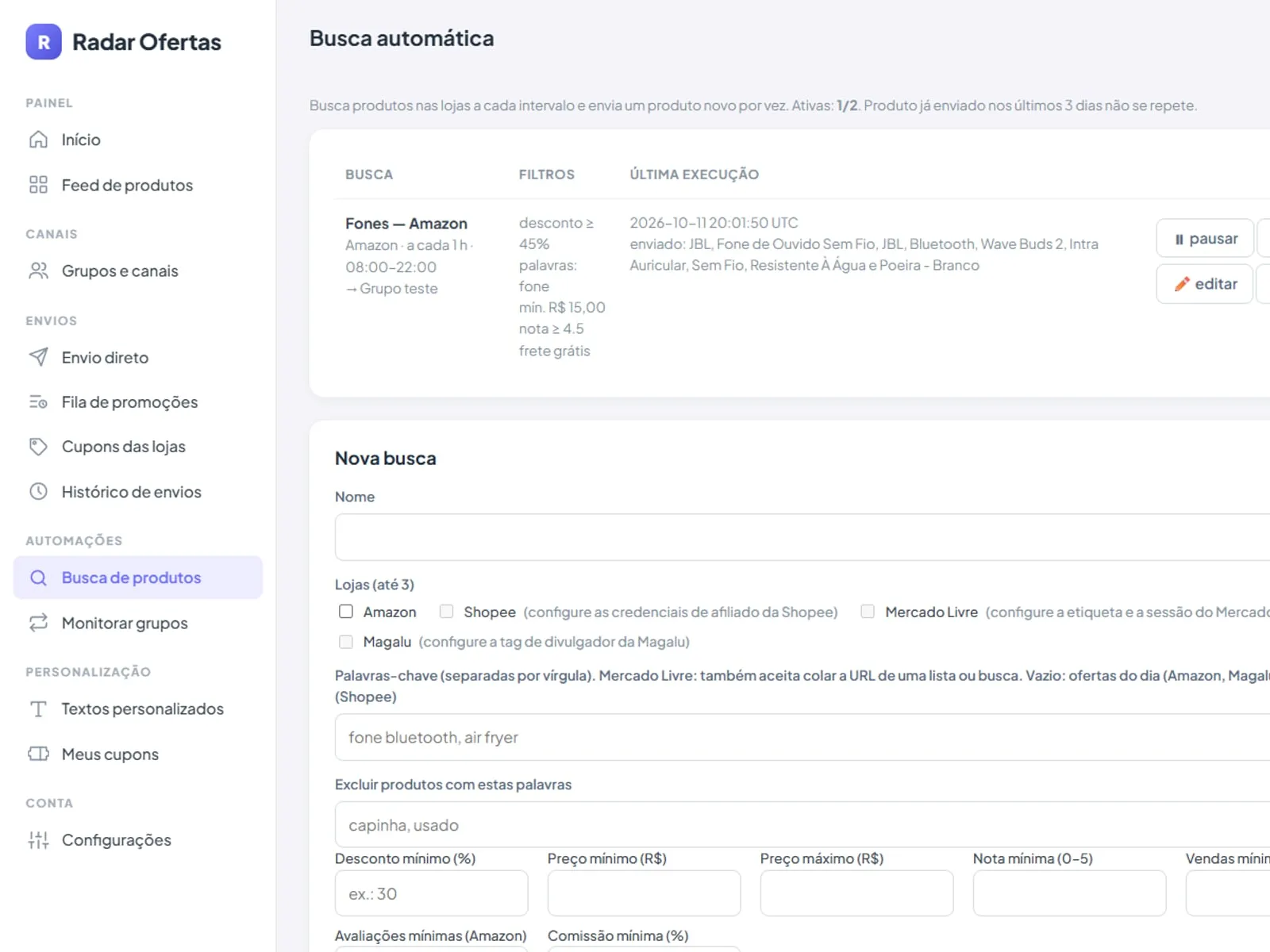The image size is (1270, 952).
Task: Open Feed de produtos menu item
Action: click(138, 185)
